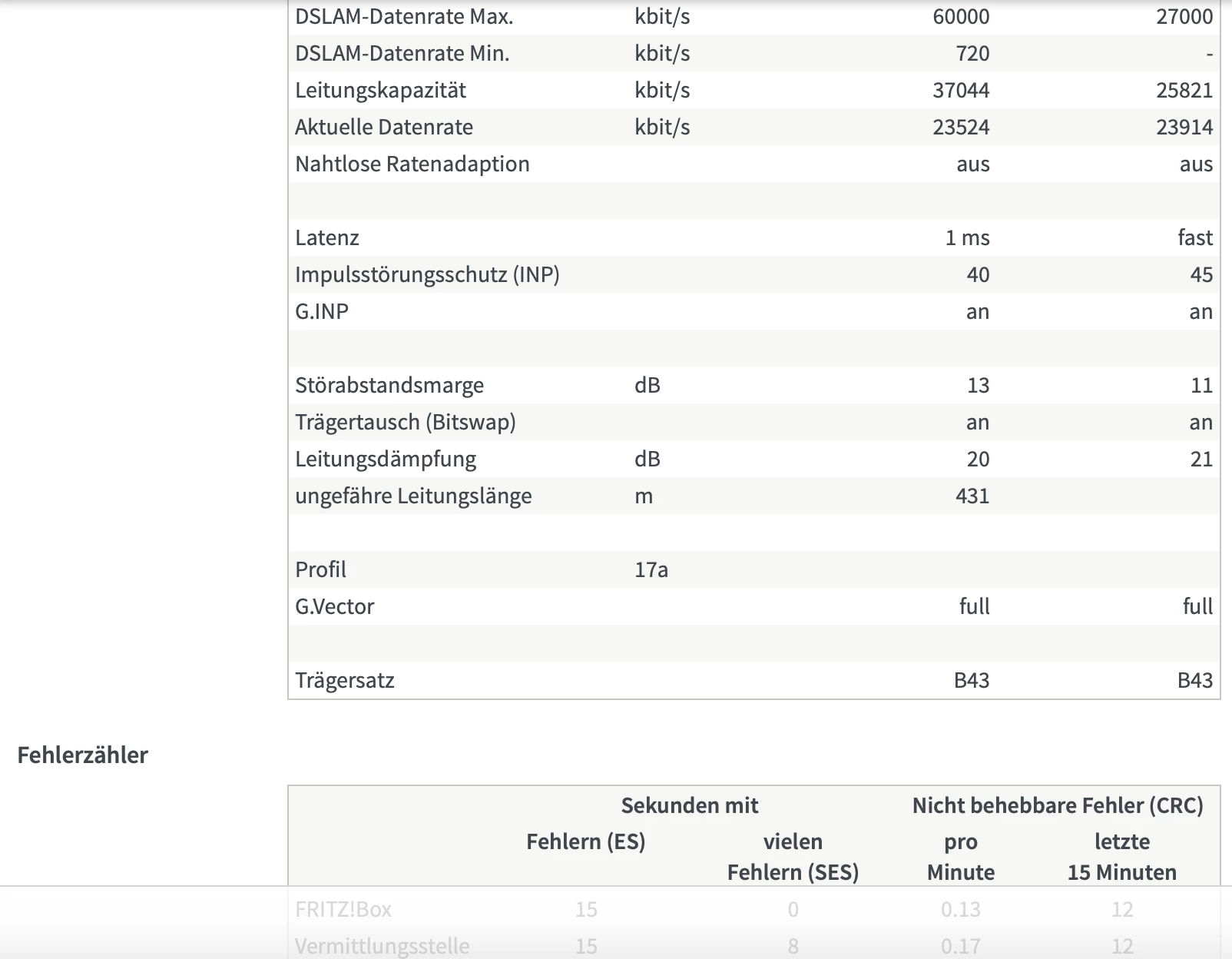Select the Störabstandsmarge row label
The width and height of the screenshot is (1232, 959).
coord(389,385)
